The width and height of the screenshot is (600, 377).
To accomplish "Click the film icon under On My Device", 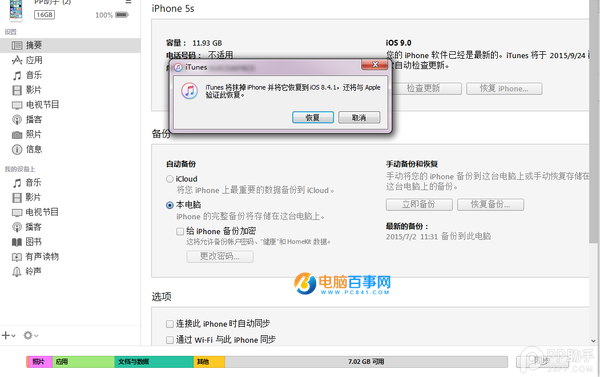I will point(17,197).
